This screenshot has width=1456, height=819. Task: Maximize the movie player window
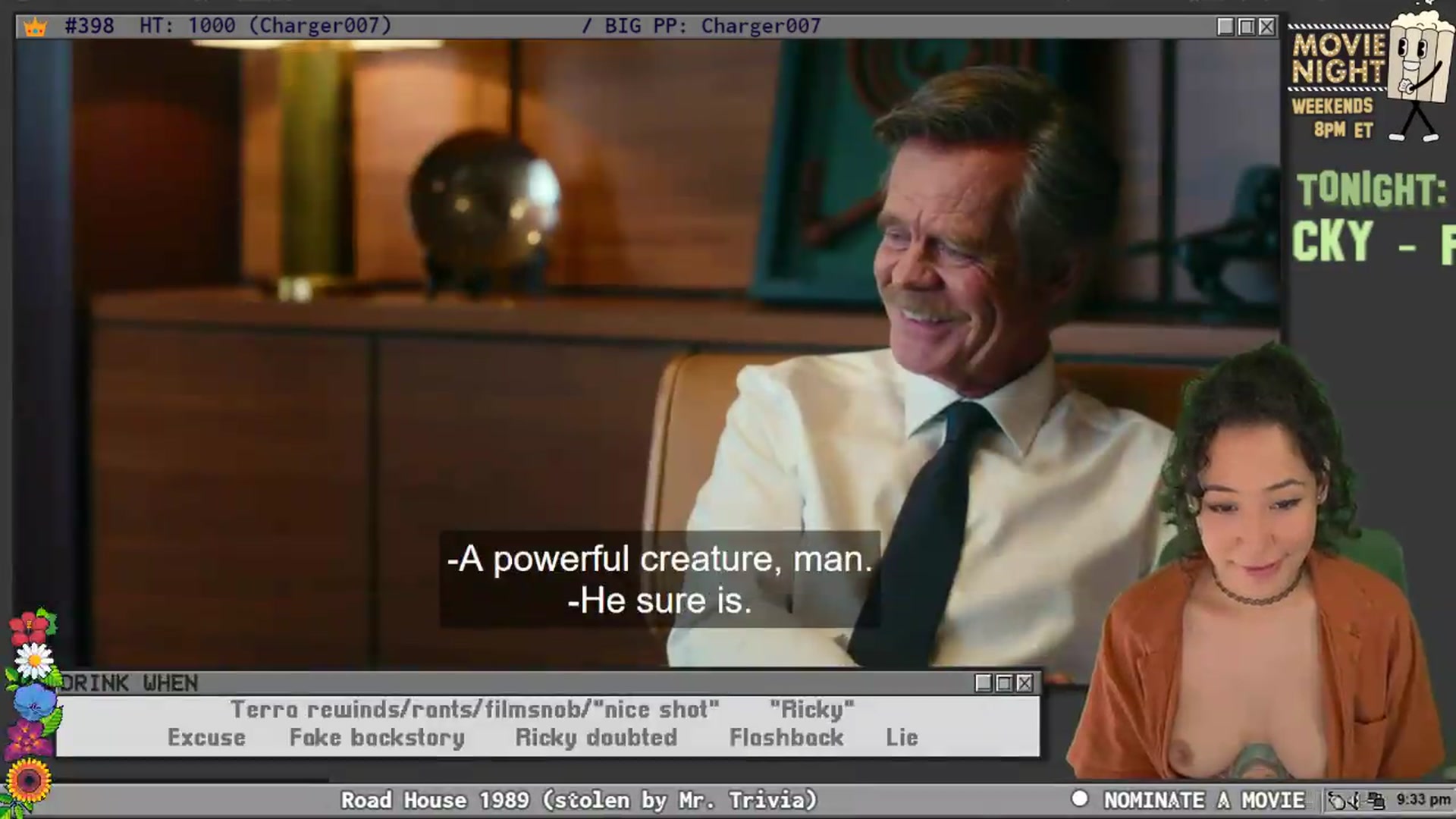1246,27
